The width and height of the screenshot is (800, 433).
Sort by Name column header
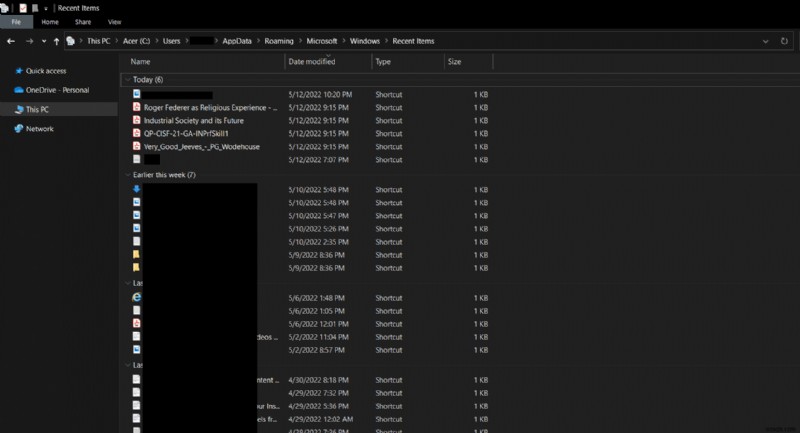click(x=140, y=62)
